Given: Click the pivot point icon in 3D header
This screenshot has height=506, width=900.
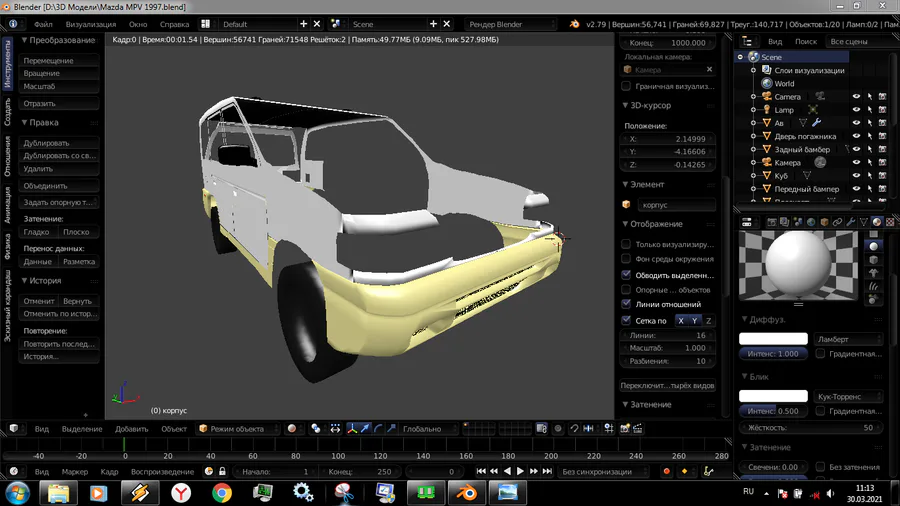Looking at the screenshot, I should click(316, 429).
